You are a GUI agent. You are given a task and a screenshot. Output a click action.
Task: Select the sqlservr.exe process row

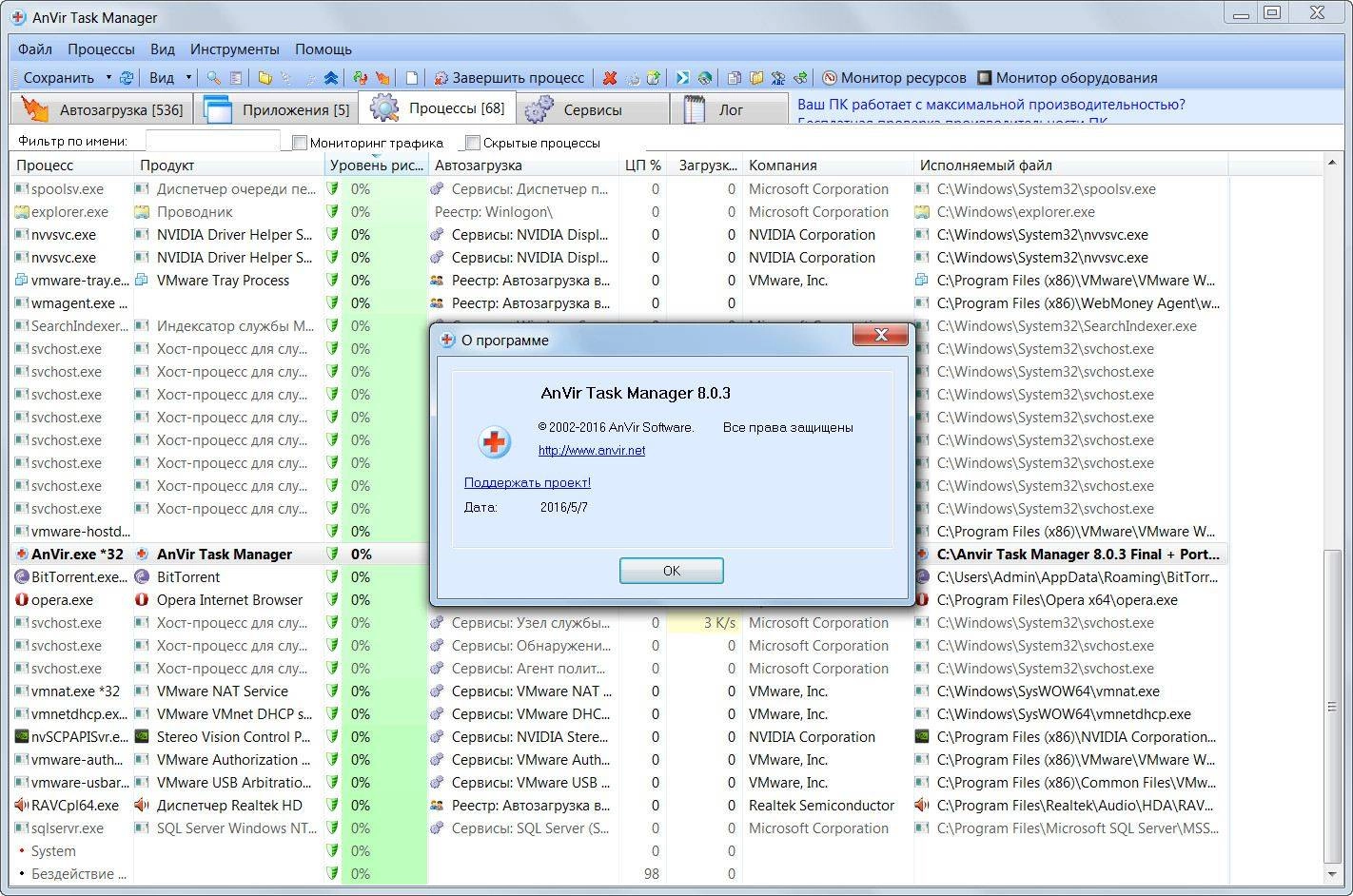pos(618,828)
